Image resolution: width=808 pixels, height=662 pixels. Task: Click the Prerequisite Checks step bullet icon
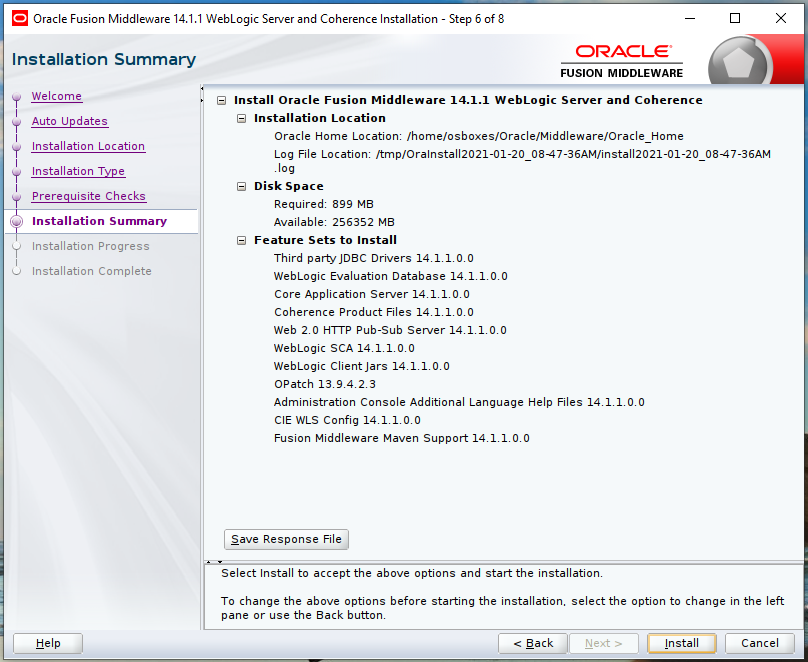16,197
